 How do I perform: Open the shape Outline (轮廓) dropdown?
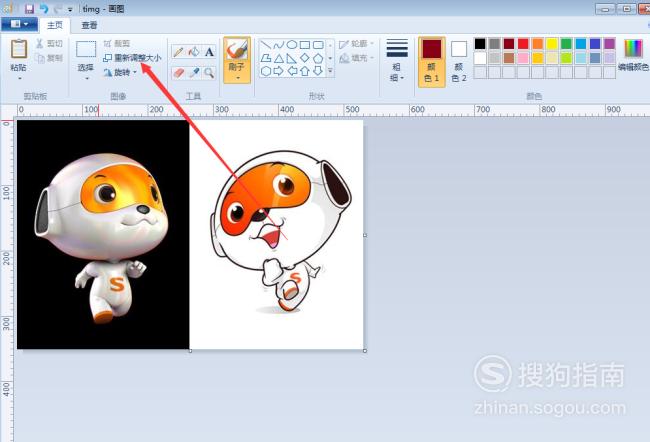357,44
